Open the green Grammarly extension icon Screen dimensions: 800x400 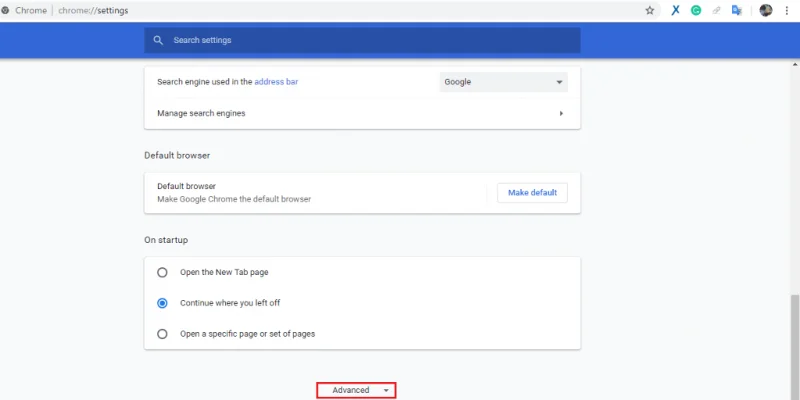tap(696, 11)
